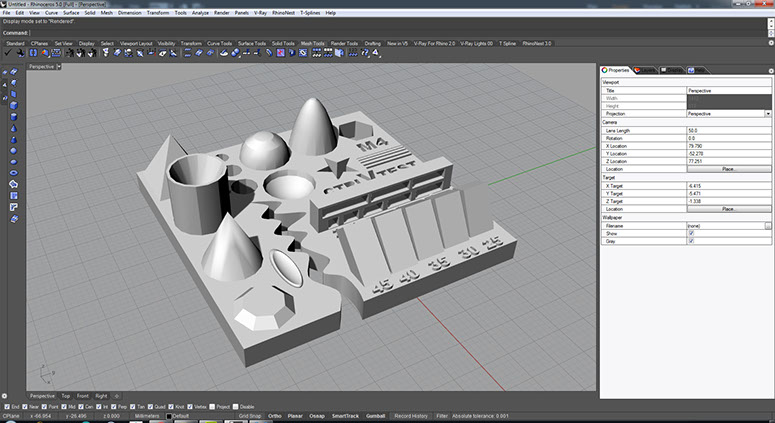Select the Extrude surface tool

click(x=14, y=196)
